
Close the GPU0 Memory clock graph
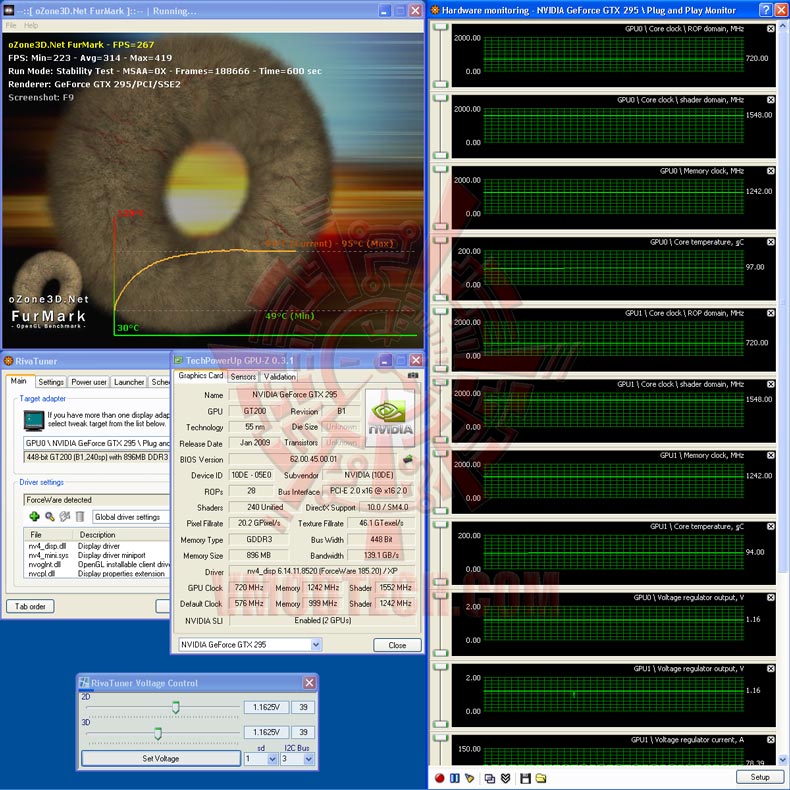coord(770,171)
